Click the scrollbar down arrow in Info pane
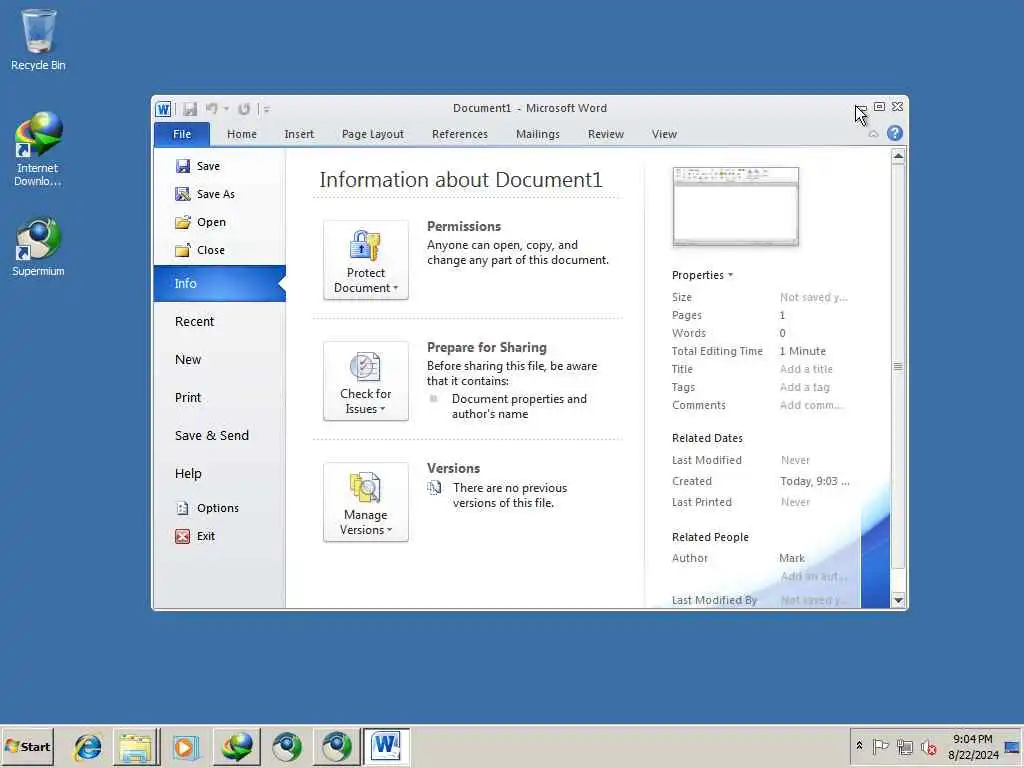Screen dimensions: 1024x768 click(898, 600)
